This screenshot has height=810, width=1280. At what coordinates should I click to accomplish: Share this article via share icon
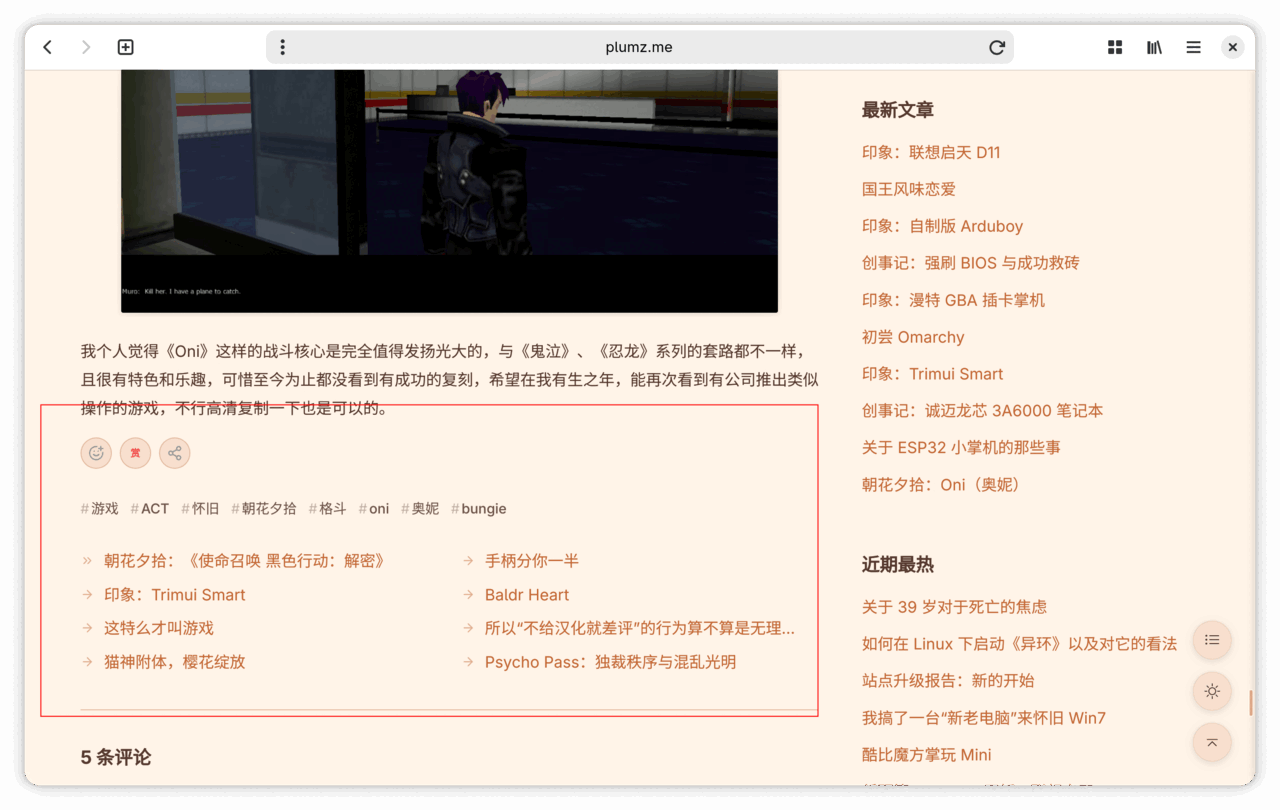[x=175, y=453]
